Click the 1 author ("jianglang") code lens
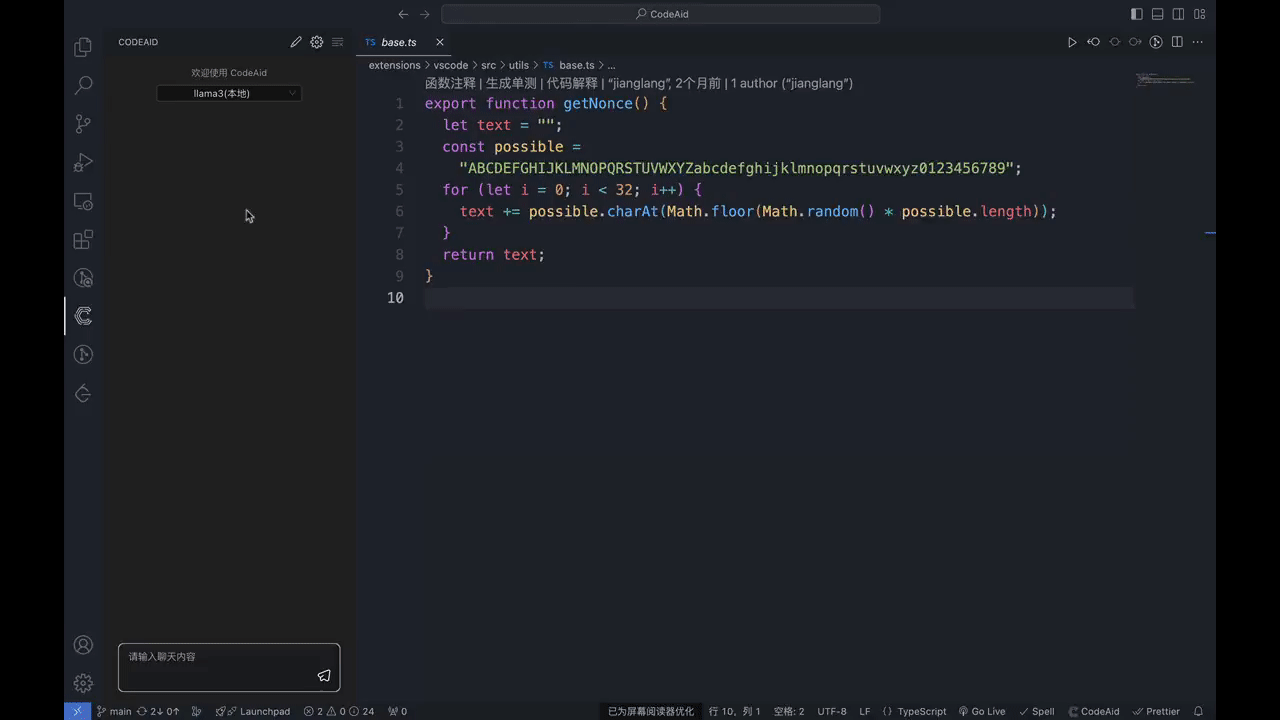 point(792,83)
